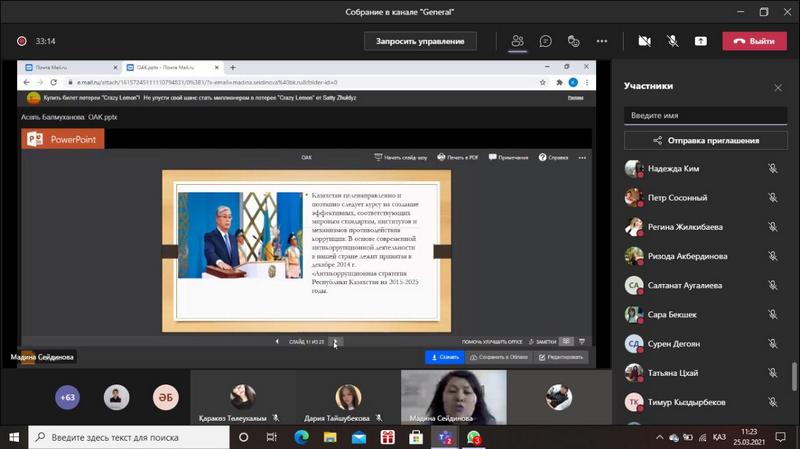Close the Участники panel
800x449 pixels.
click(x=778, y=88)
